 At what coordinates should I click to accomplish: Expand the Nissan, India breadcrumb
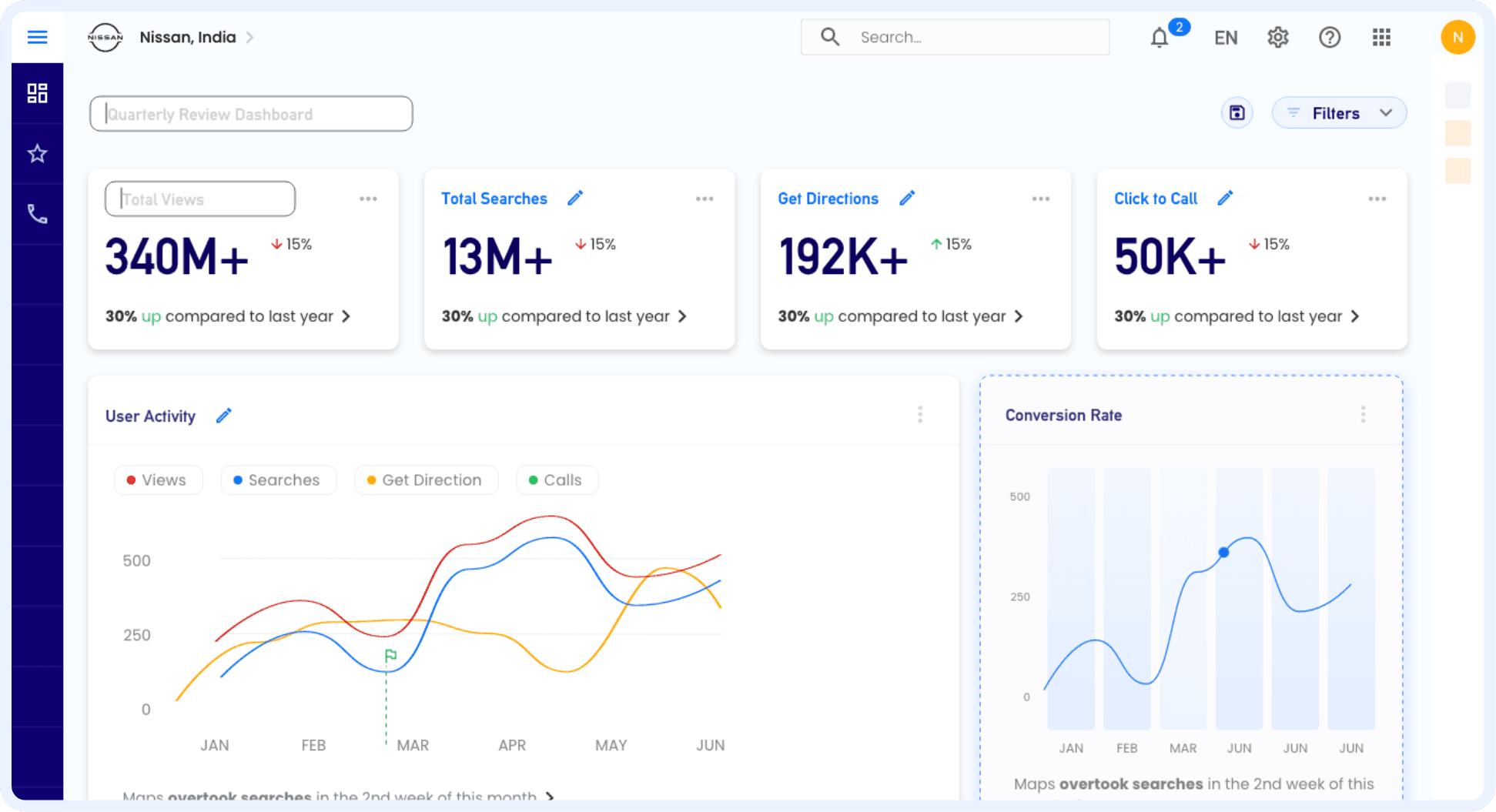click(249, 37)
